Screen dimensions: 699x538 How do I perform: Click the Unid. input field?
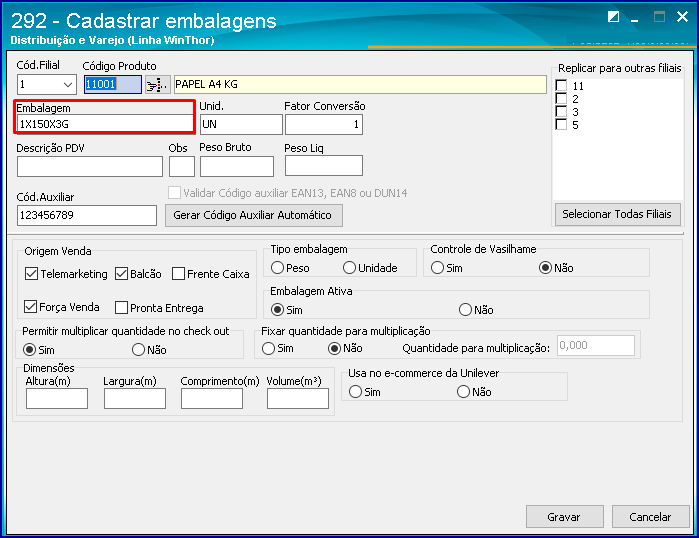(x=241, y=124)
